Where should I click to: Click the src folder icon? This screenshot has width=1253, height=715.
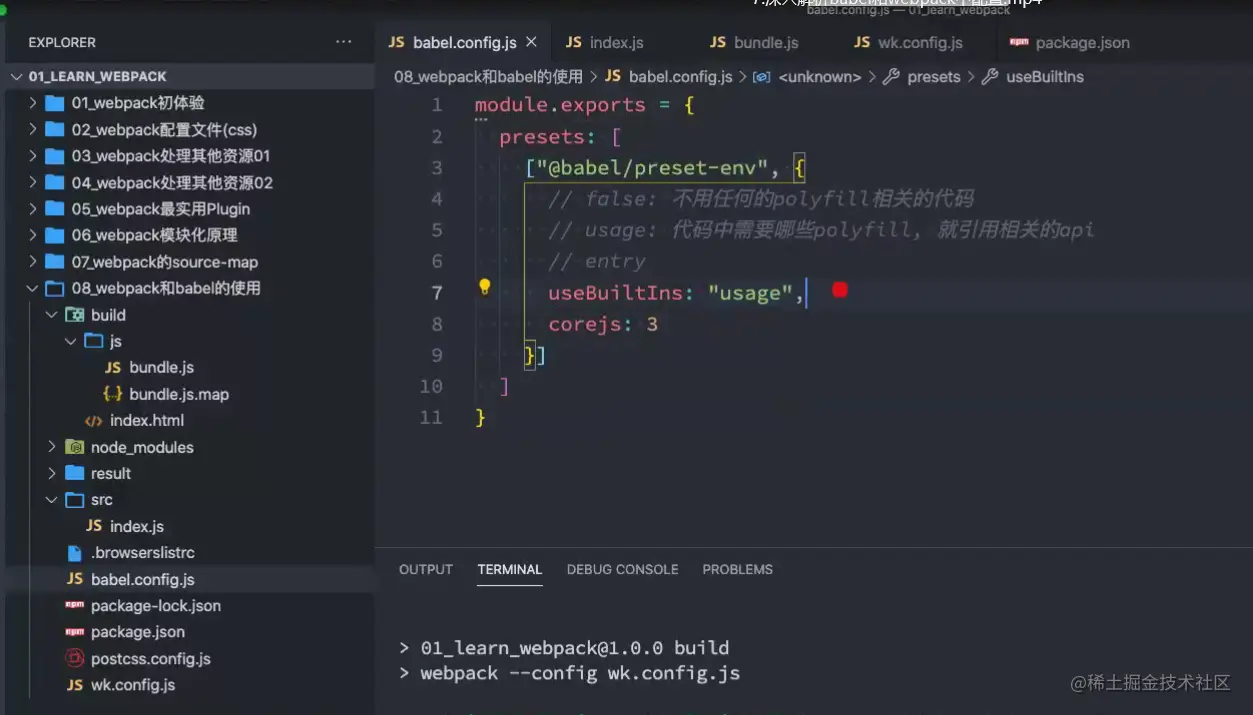74,500
